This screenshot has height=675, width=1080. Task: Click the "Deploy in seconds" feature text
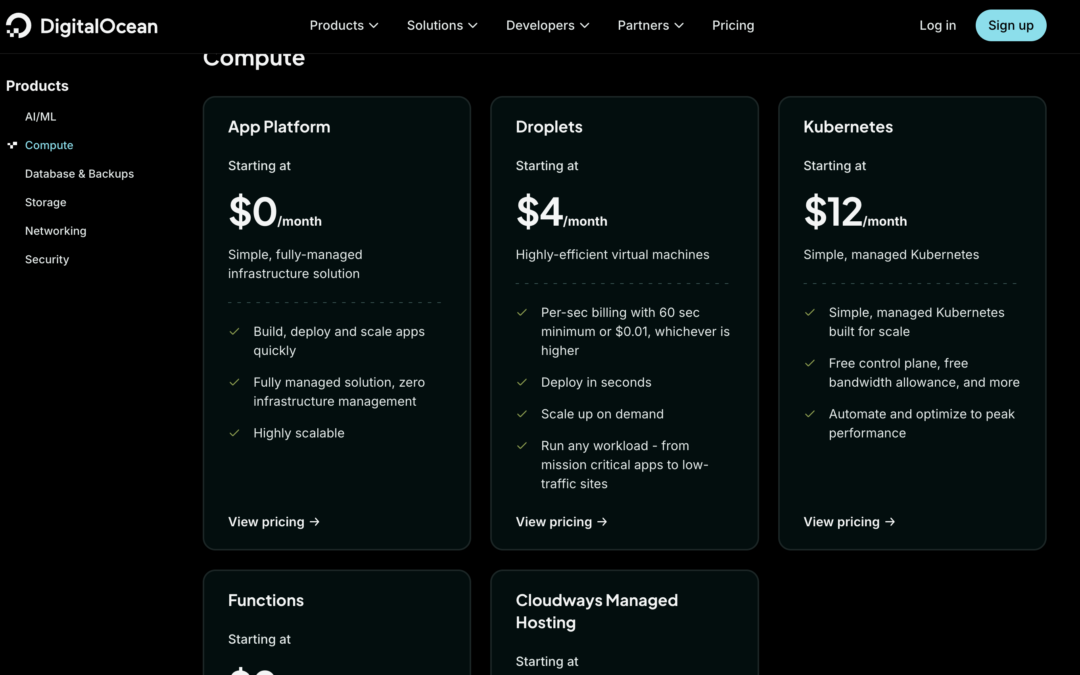(596, 382)
